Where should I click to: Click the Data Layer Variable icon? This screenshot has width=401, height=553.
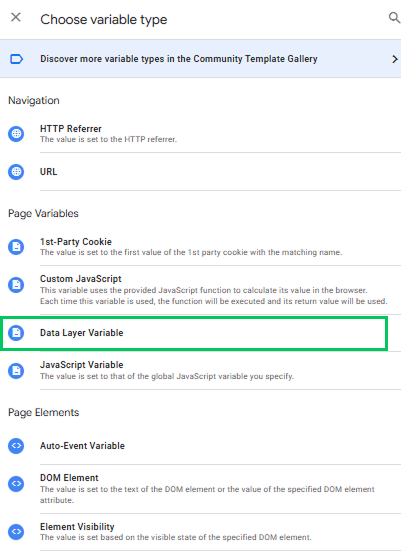tap(16, 333)
